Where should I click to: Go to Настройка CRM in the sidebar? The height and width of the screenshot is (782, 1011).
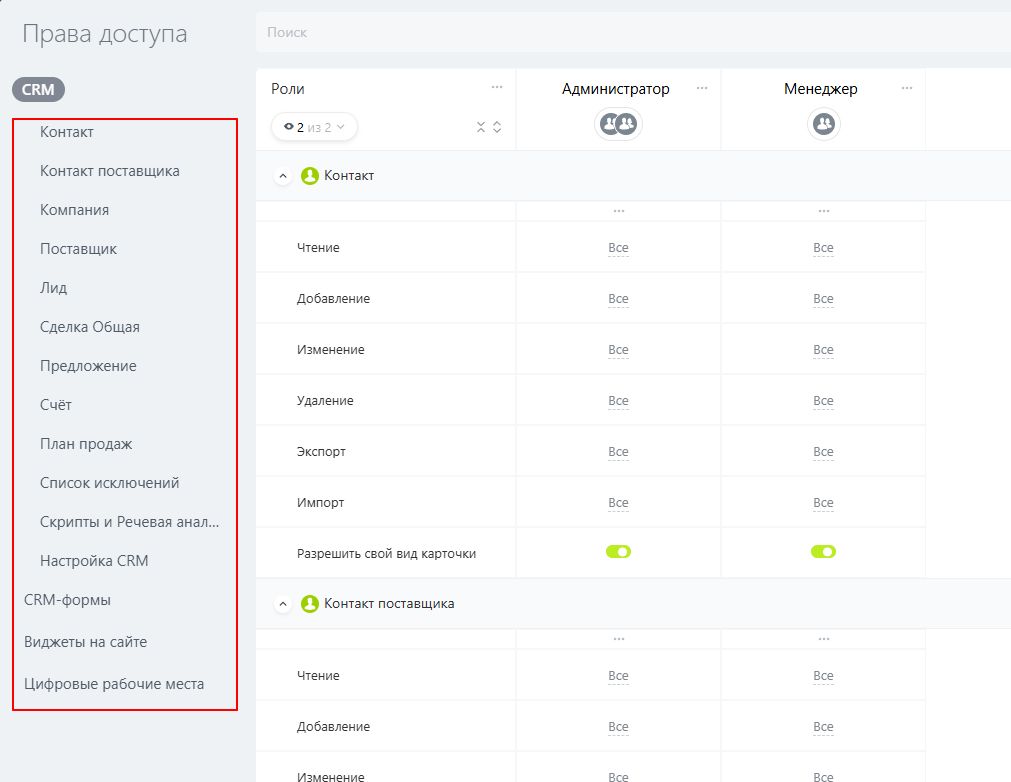(x=94, y=561)
